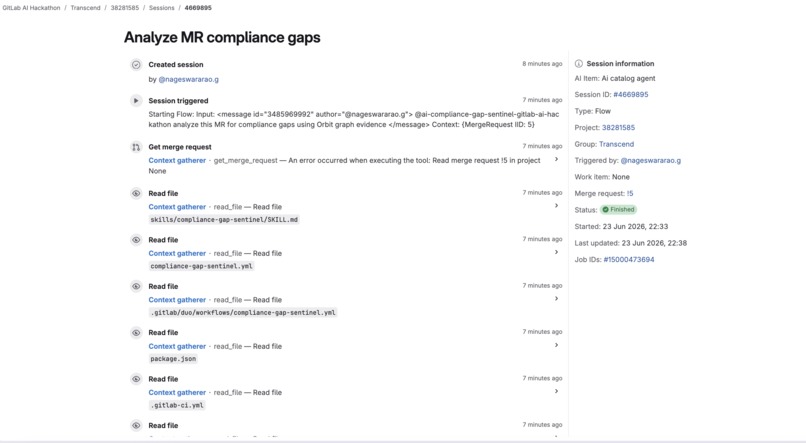Open Transcend breadcrumb item

[x=85, y=8]
